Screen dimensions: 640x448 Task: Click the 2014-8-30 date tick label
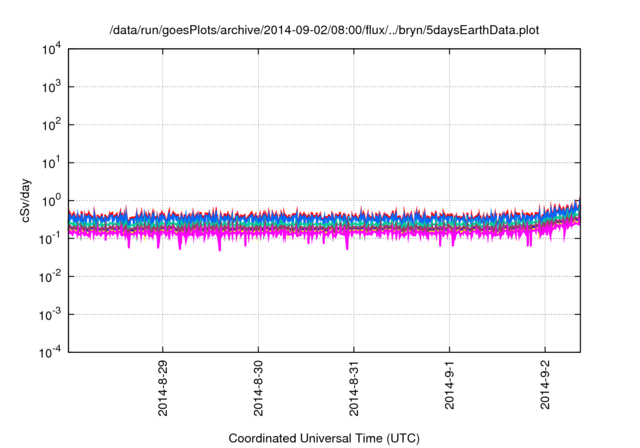click(x=258, y=388)
